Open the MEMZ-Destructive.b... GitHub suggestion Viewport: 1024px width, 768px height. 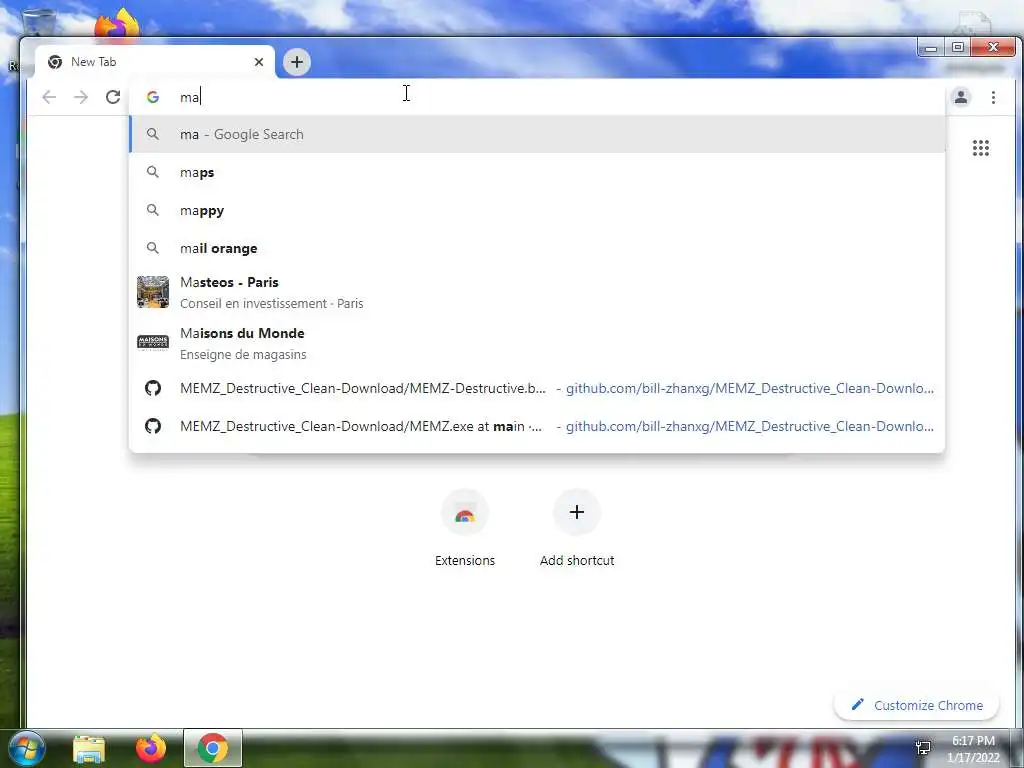click(537, 389)
